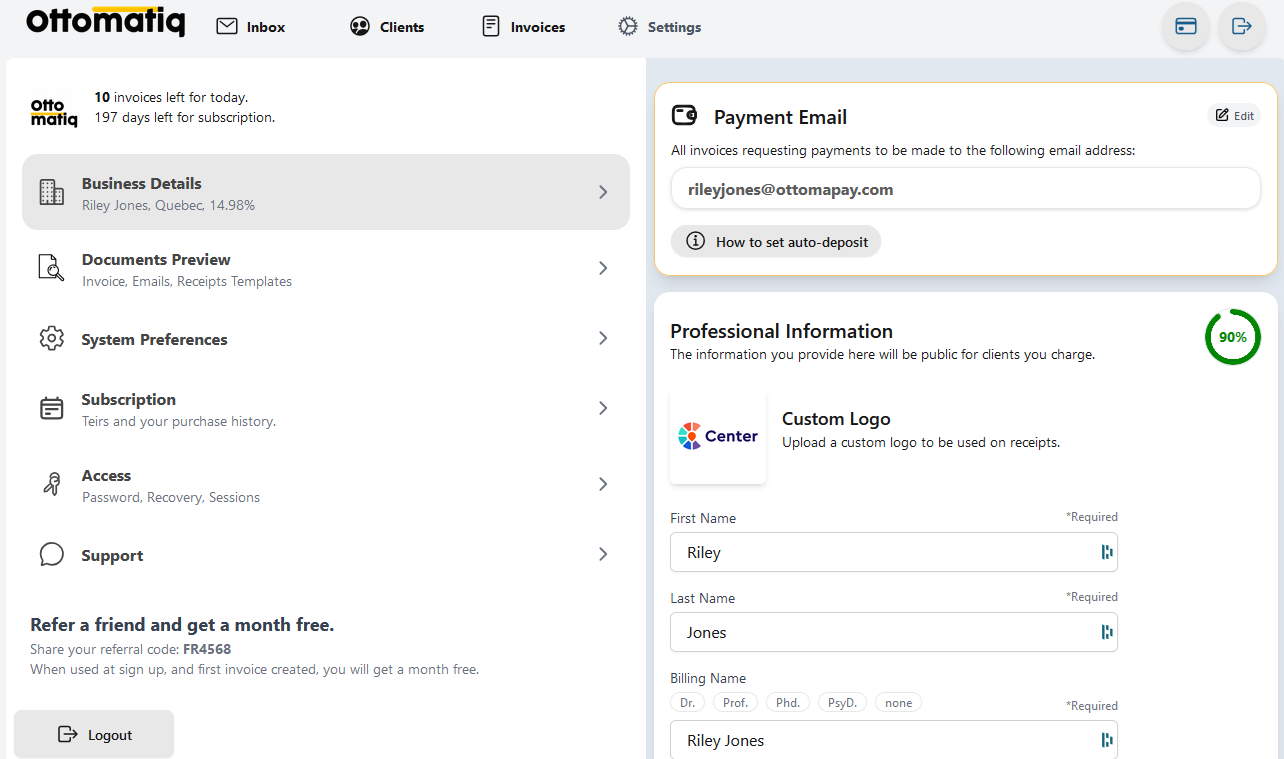Click the info icon on auto-deposit help

[695, 242]
